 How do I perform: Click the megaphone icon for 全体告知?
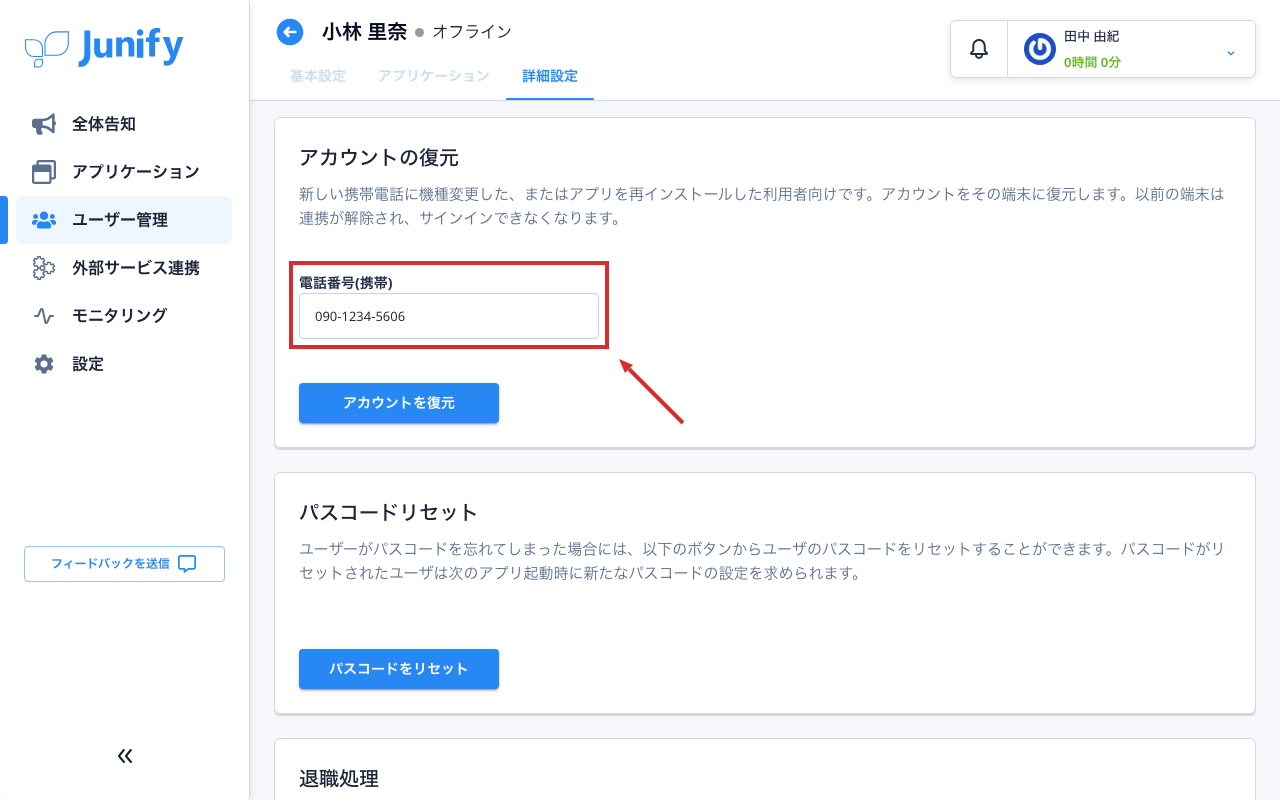pos(43,124)
